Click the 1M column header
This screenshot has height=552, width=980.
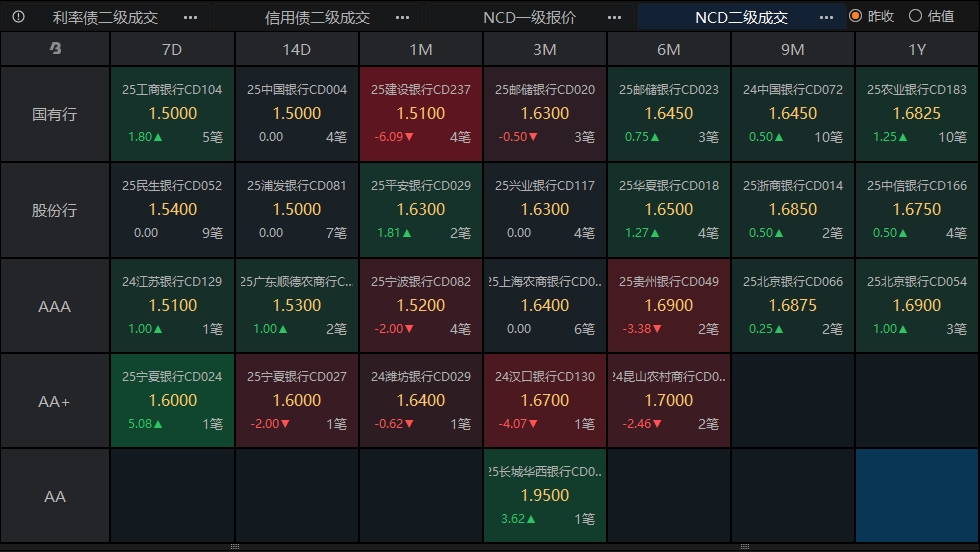421,49
